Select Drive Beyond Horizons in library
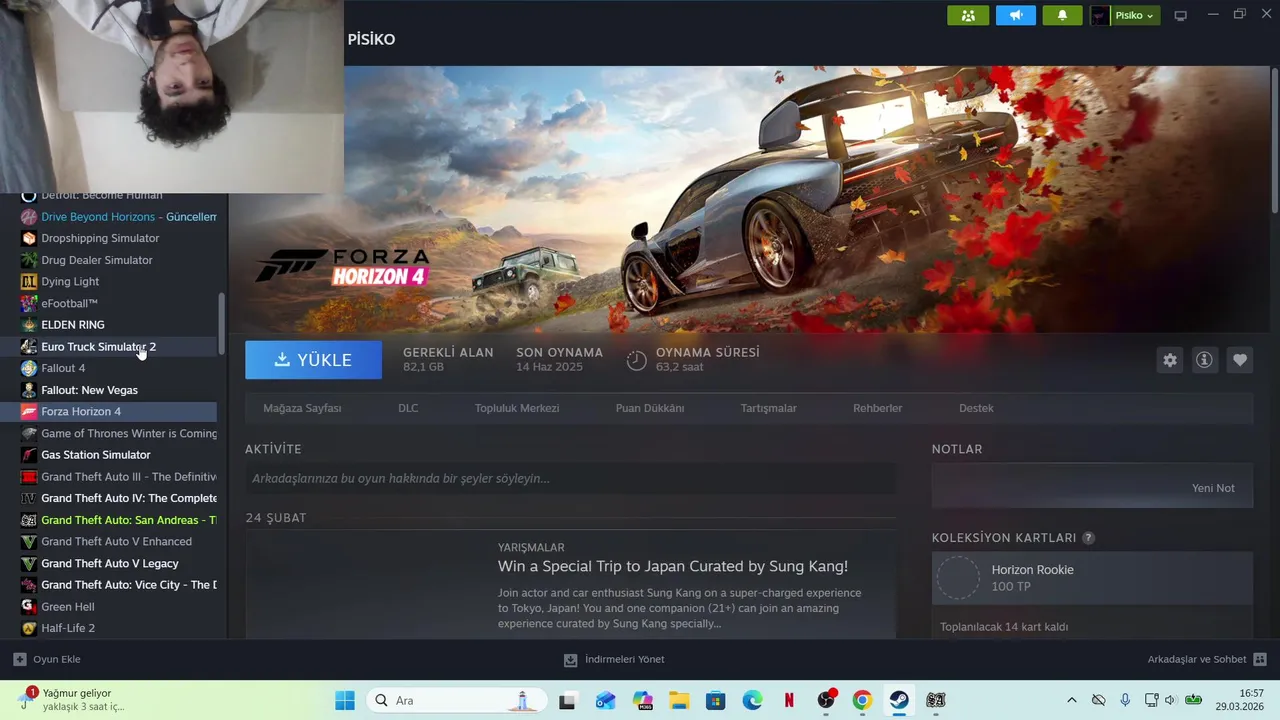 [x=119, y=217]
